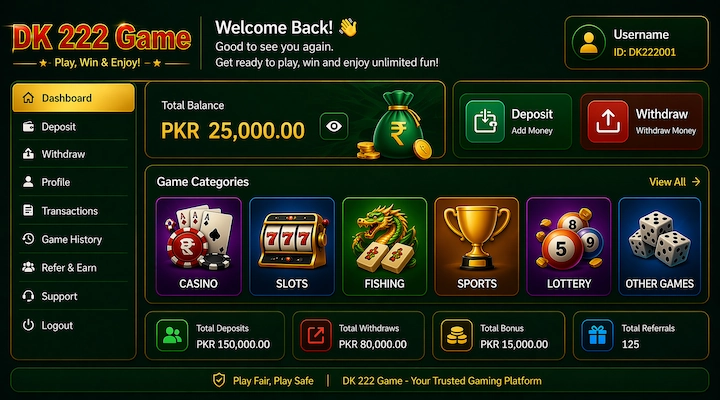Screen dimensions: 720x400
Task: Open the SLOTS game category
Action: pos(292,247)
